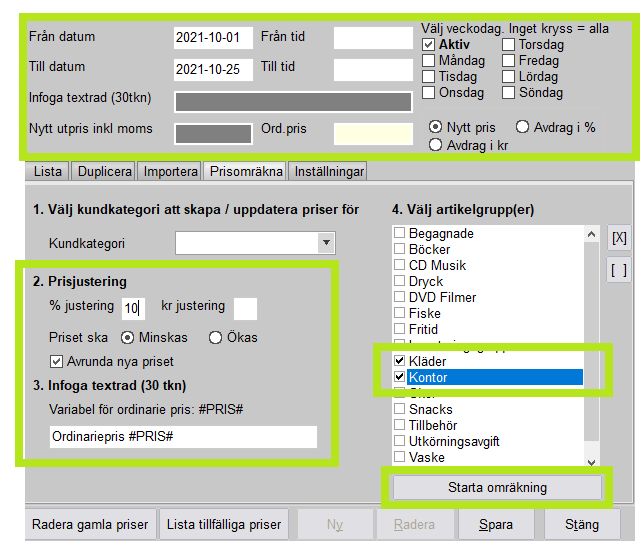Screen dimensions: 642x545
Task: Open the Inställningar tab
Action: (329, 172)
